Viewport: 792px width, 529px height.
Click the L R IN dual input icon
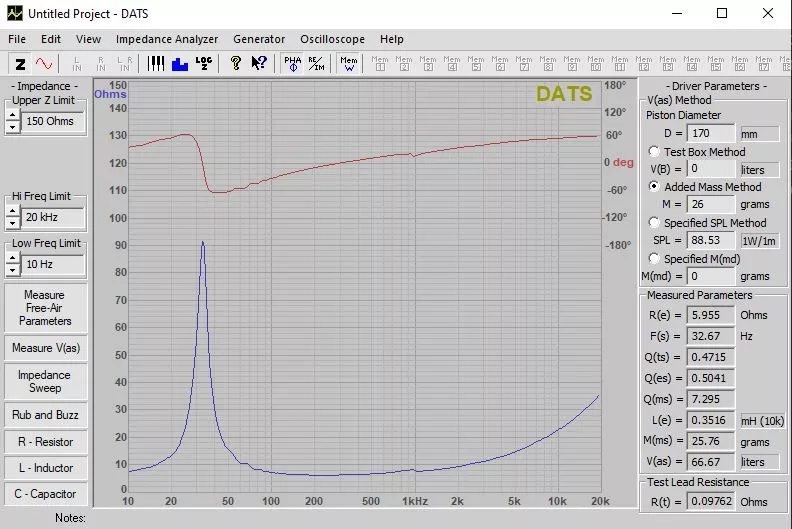coord(124,64)
